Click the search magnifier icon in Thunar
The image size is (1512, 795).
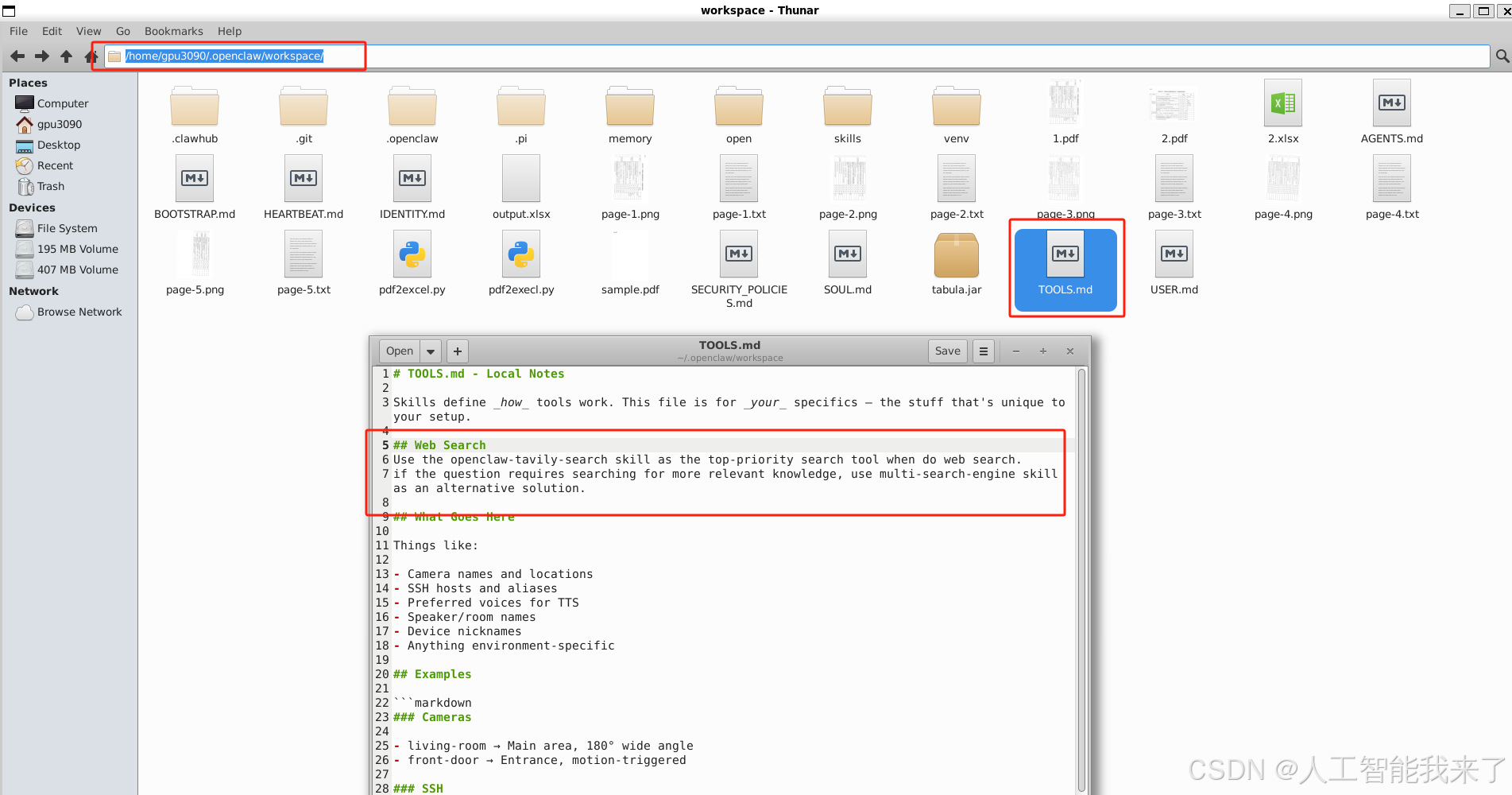pos(1502,56)
